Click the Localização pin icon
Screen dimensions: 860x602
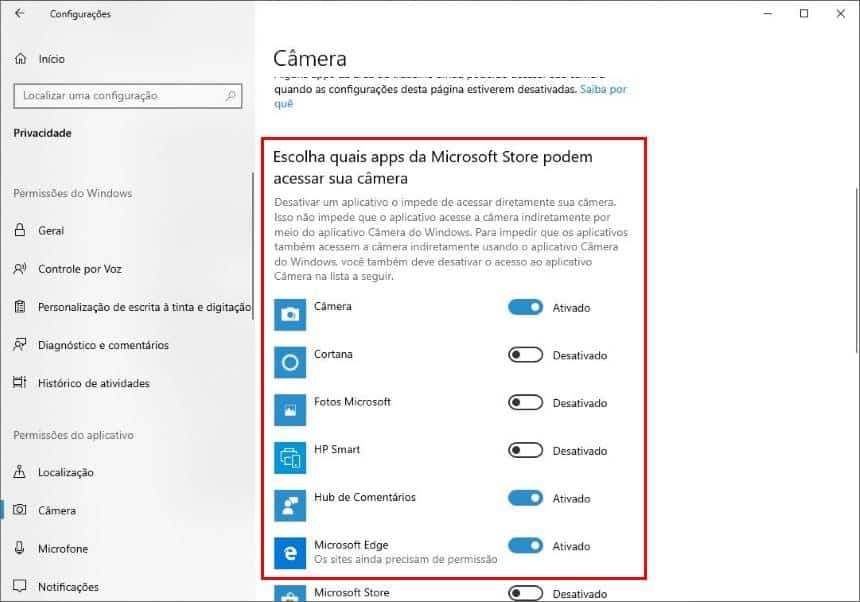pyautogui.click(x=20, y=472)
